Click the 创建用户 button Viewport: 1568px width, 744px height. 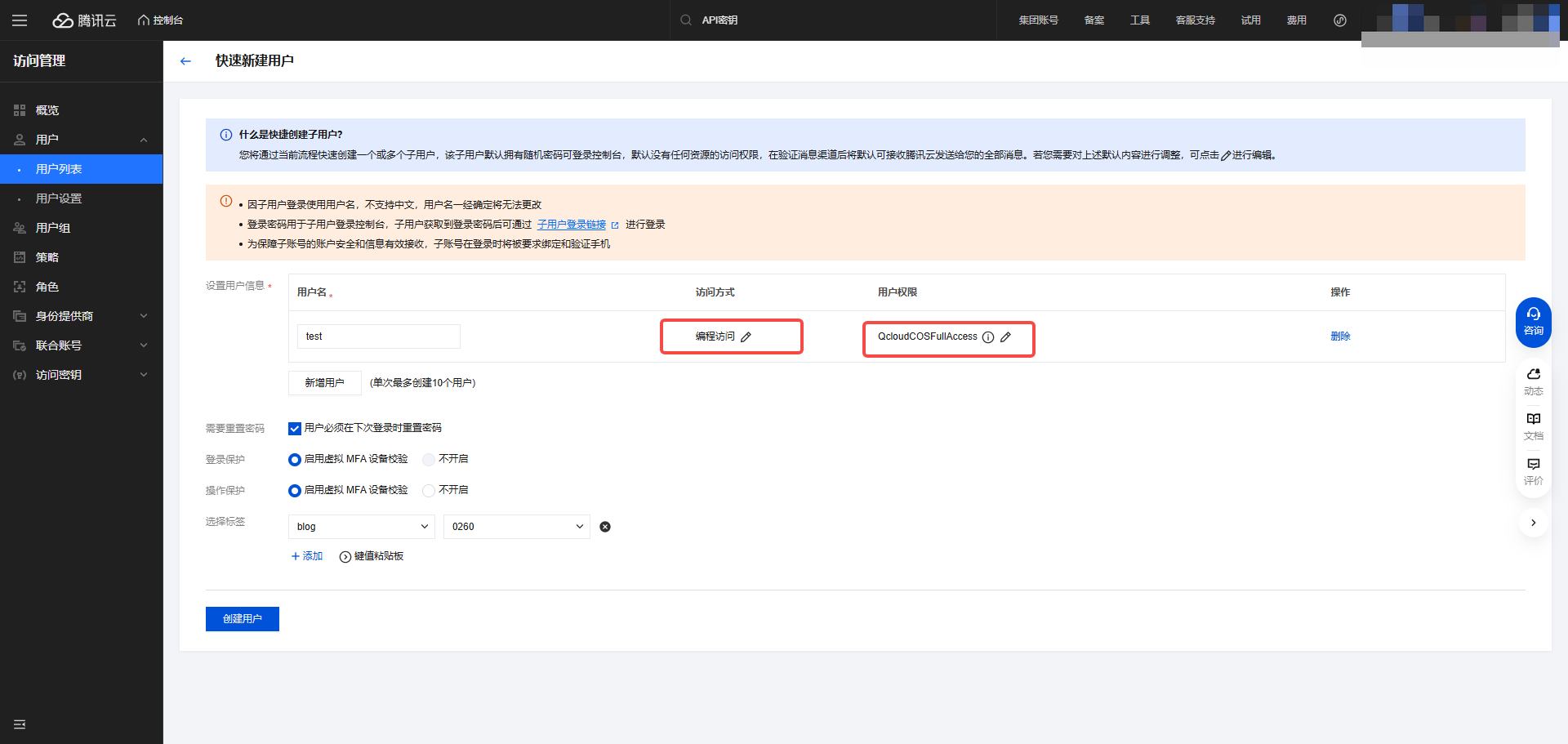(242, 619)
